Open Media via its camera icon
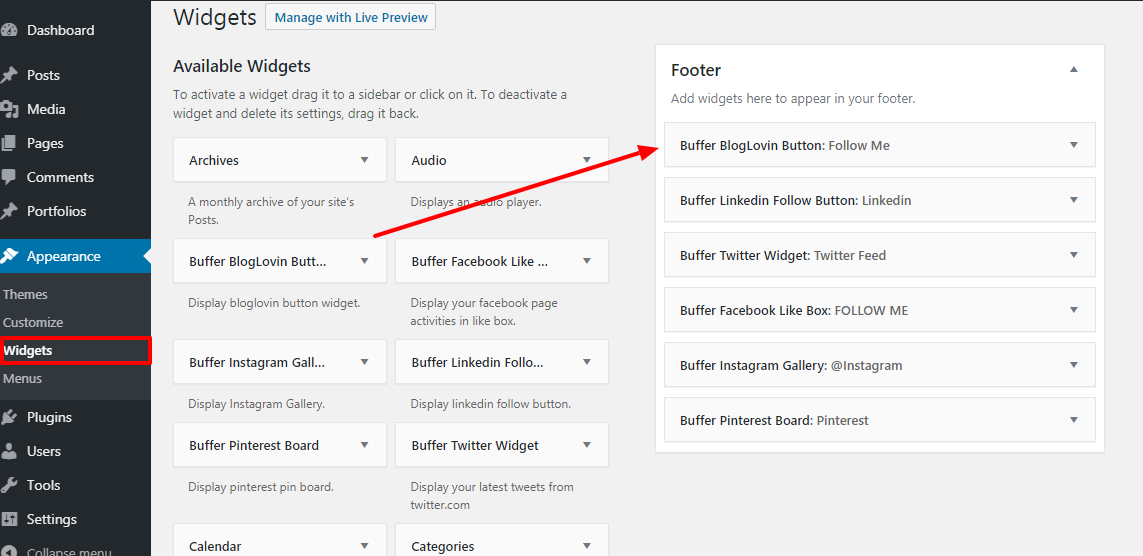Viewport: 1143px width, 556px height. click(9, 109)
